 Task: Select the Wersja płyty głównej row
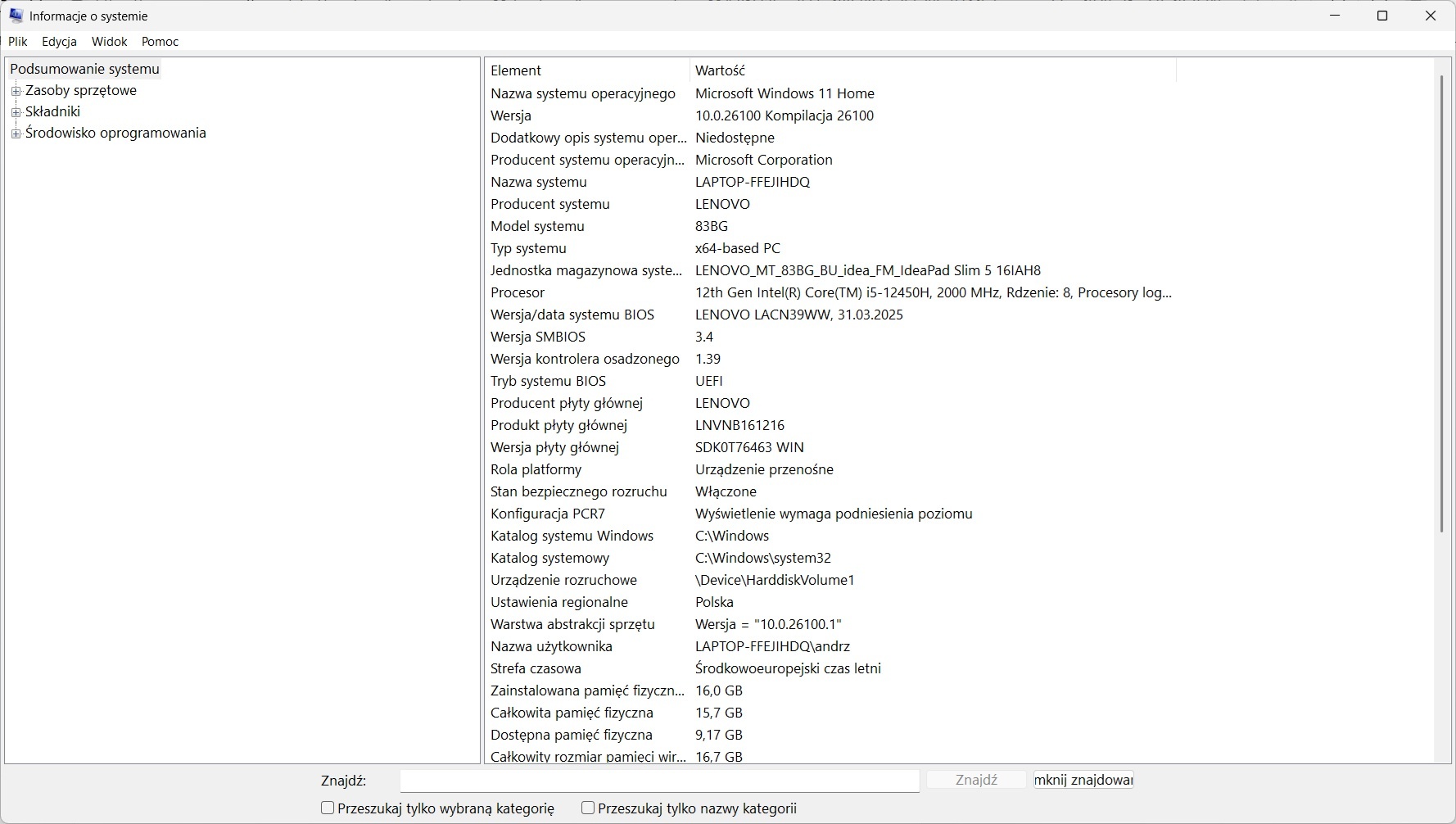point(831,447)
